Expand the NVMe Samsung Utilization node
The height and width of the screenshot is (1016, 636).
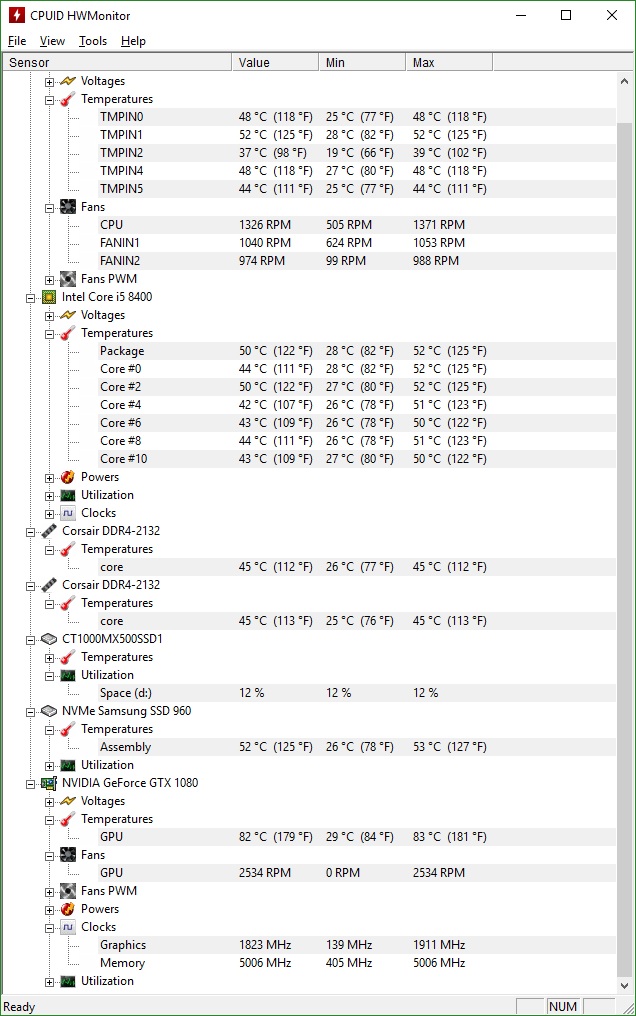50,765
